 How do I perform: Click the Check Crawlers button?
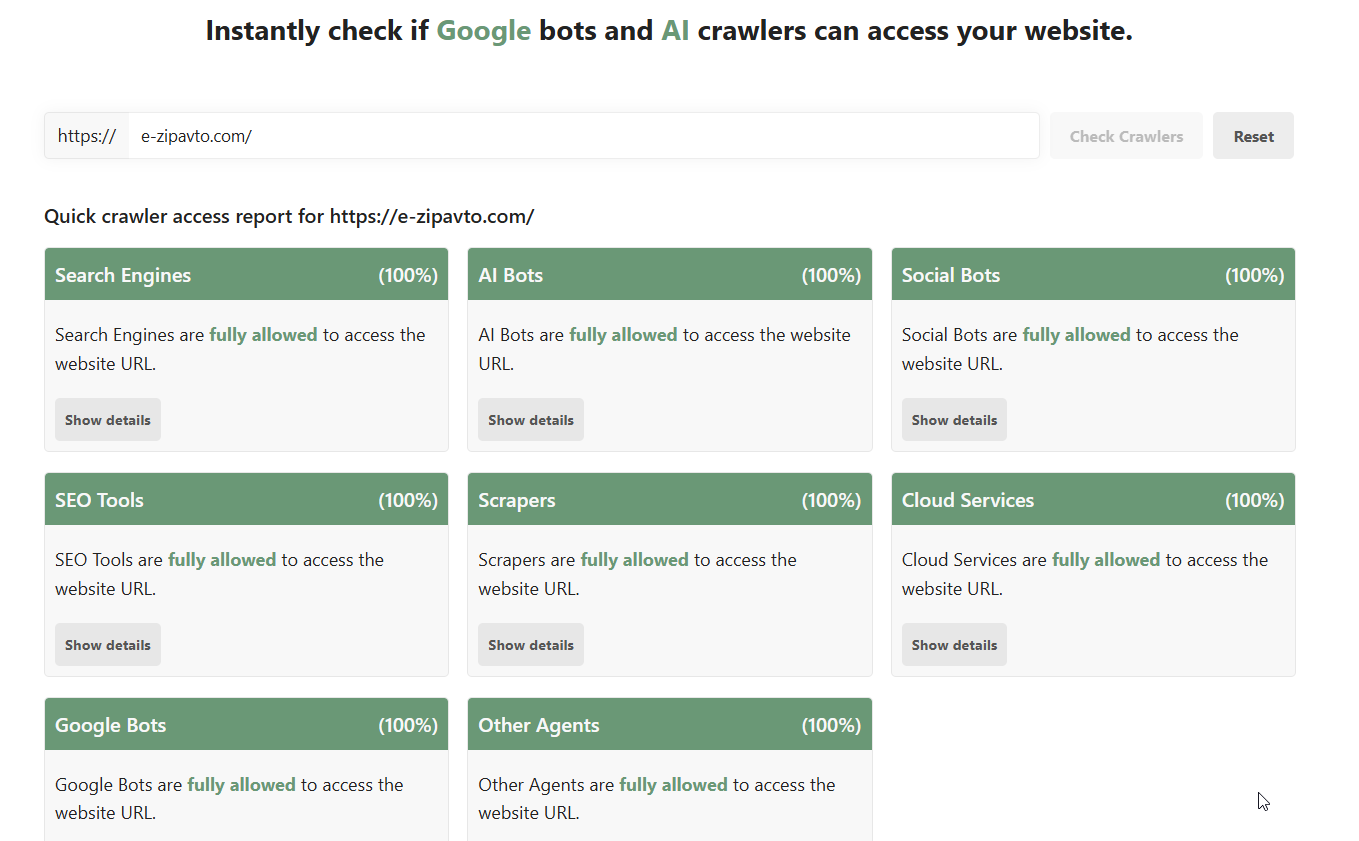tap(1126, 136)
